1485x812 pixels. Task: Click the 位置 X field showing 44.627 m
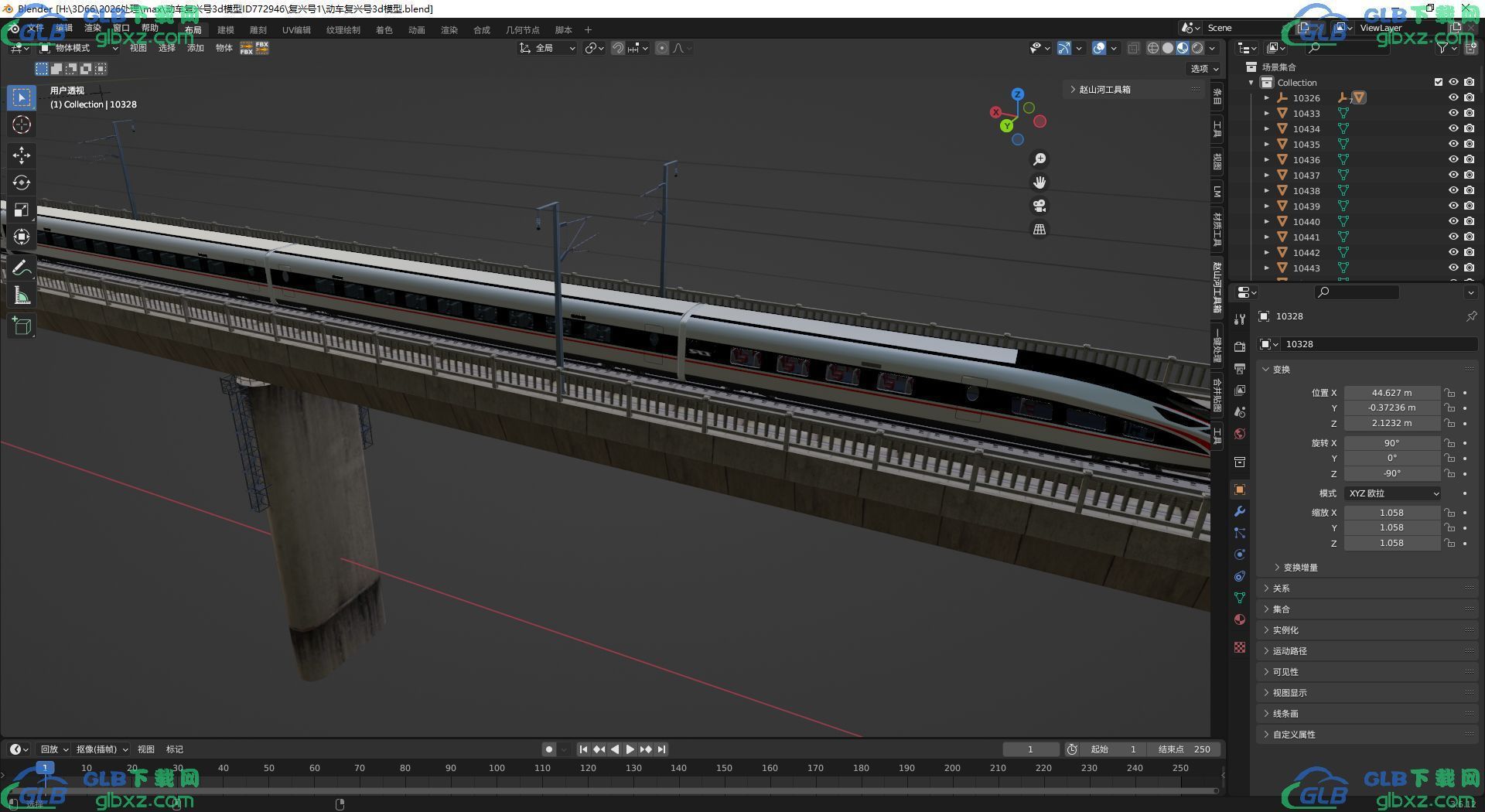tap(1392, 393)
